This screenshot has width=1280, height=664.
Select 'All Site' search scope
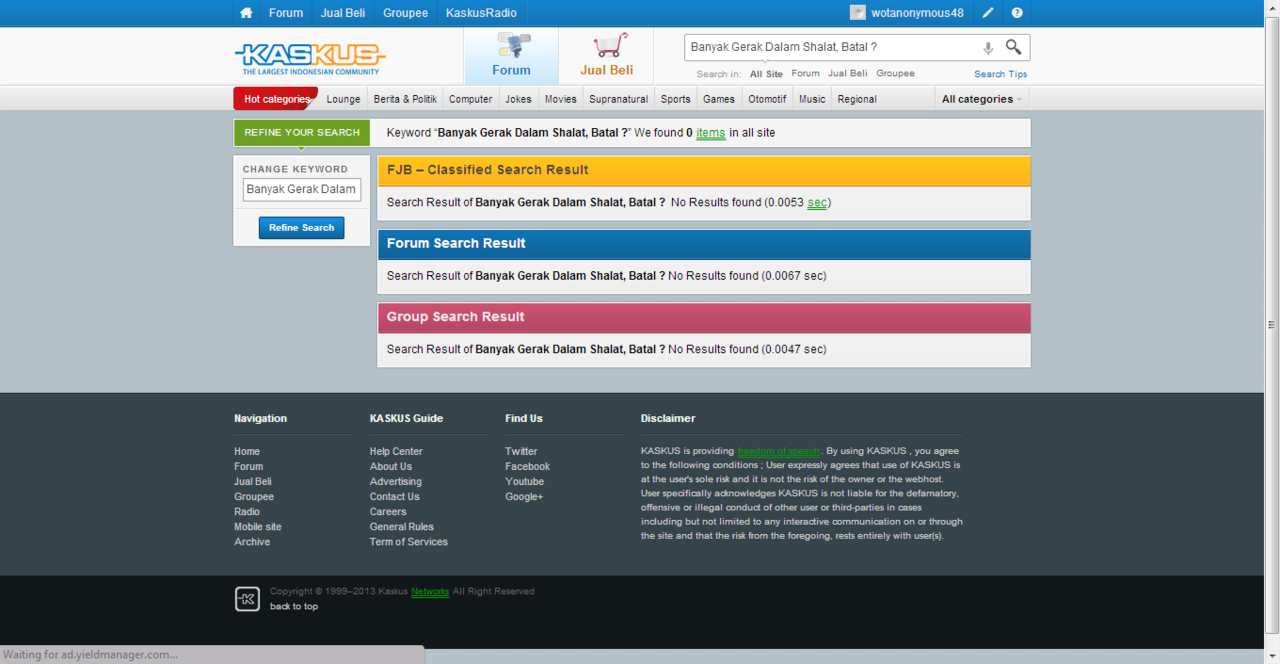[x=767, y=74]
